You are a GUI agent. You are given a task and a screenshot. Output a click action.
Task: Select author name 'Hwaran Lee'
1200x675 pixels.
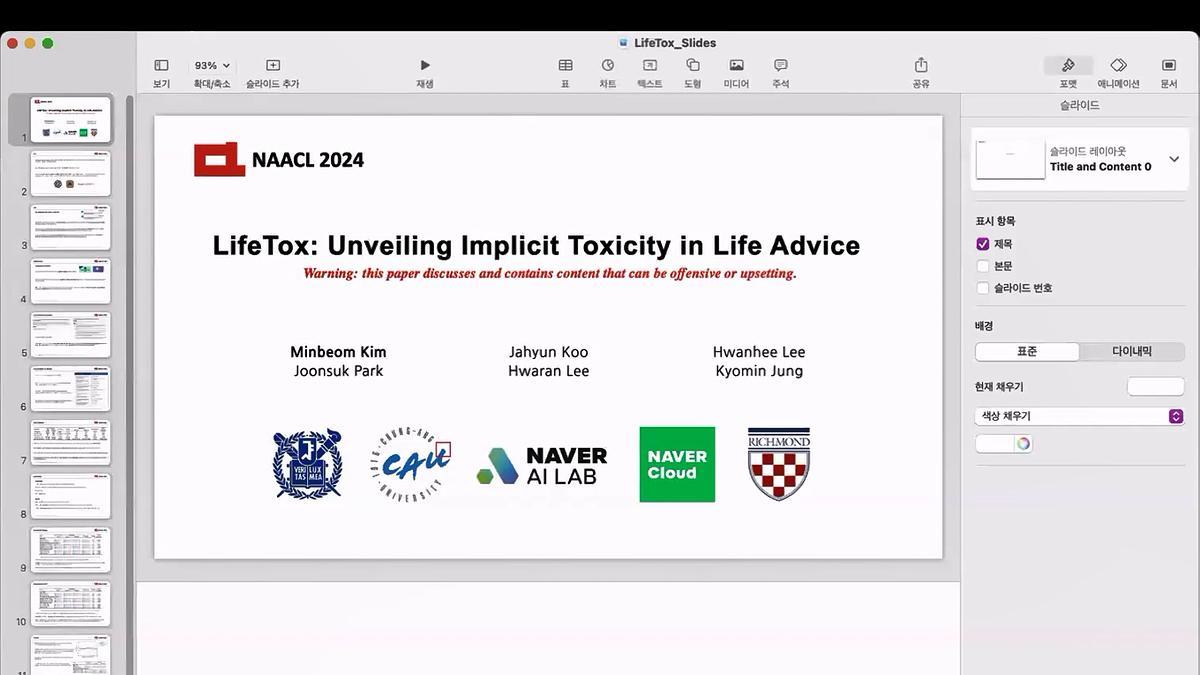(x=548, y=371)
